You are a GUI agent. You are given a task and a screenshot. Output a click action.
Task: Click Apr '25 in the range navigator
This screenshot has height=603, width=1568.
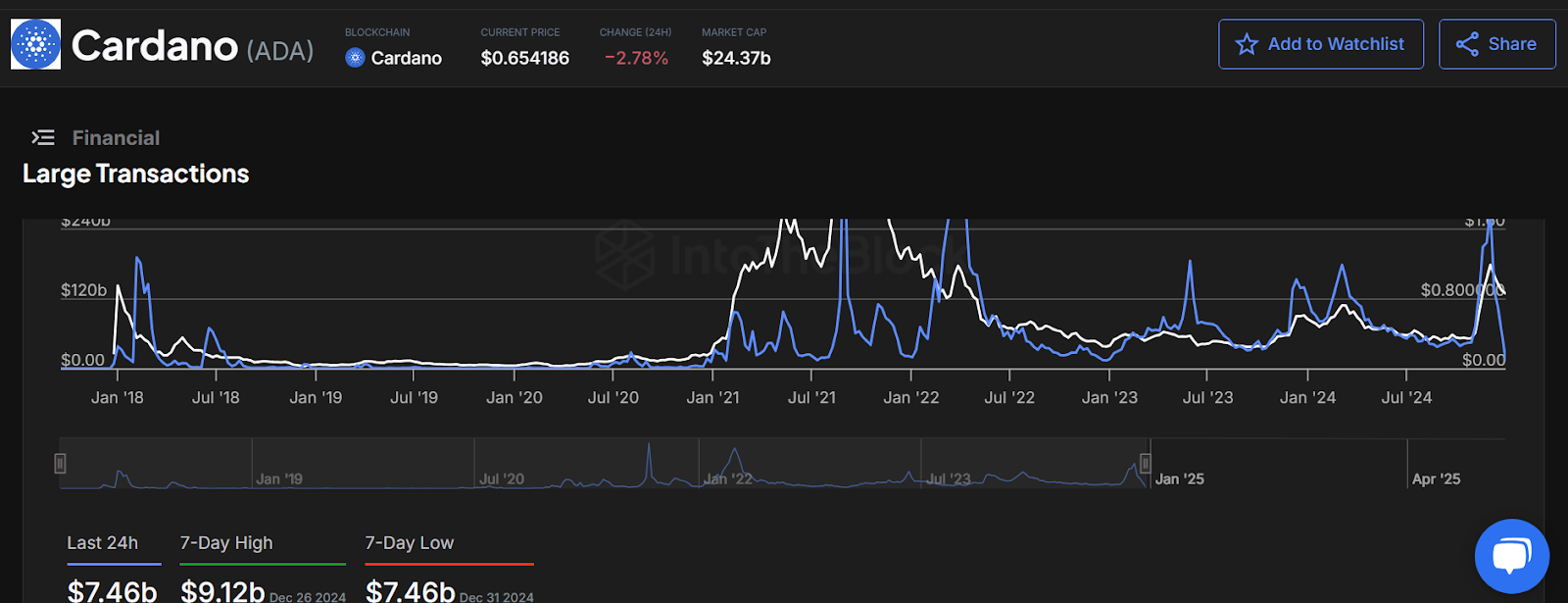(x=1436, y=478)
